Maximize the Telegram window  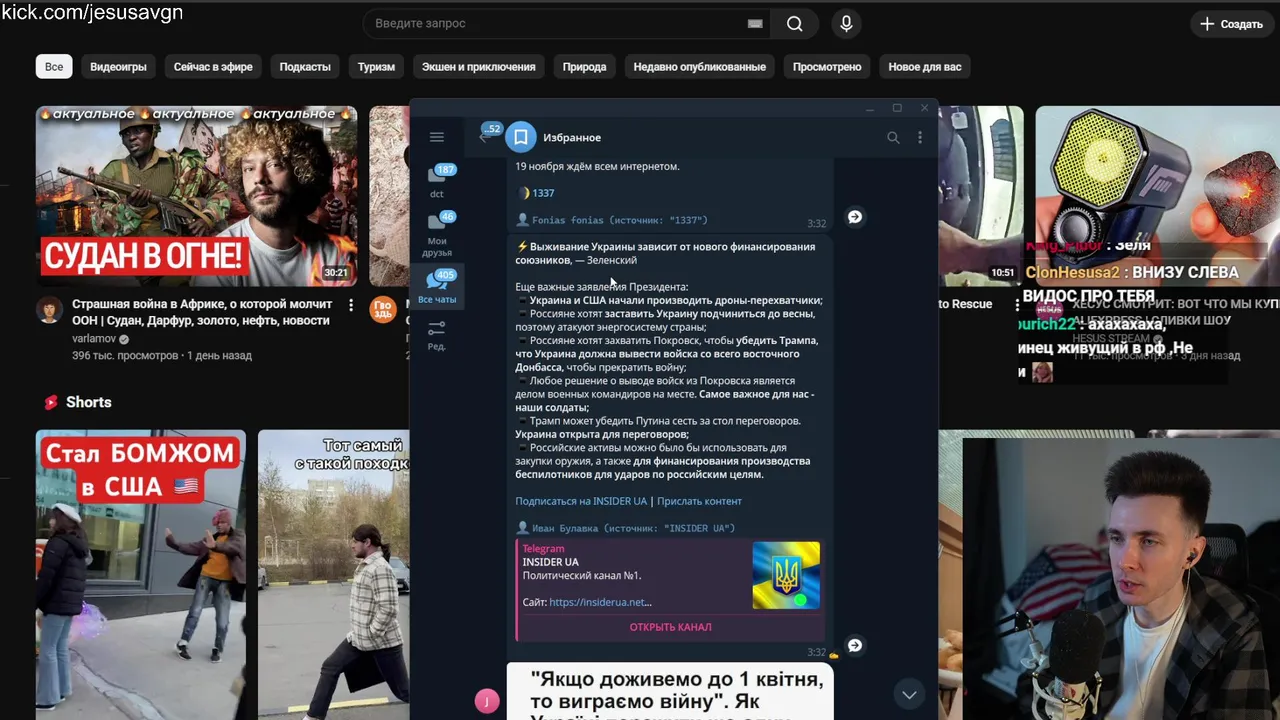point(897,108)
